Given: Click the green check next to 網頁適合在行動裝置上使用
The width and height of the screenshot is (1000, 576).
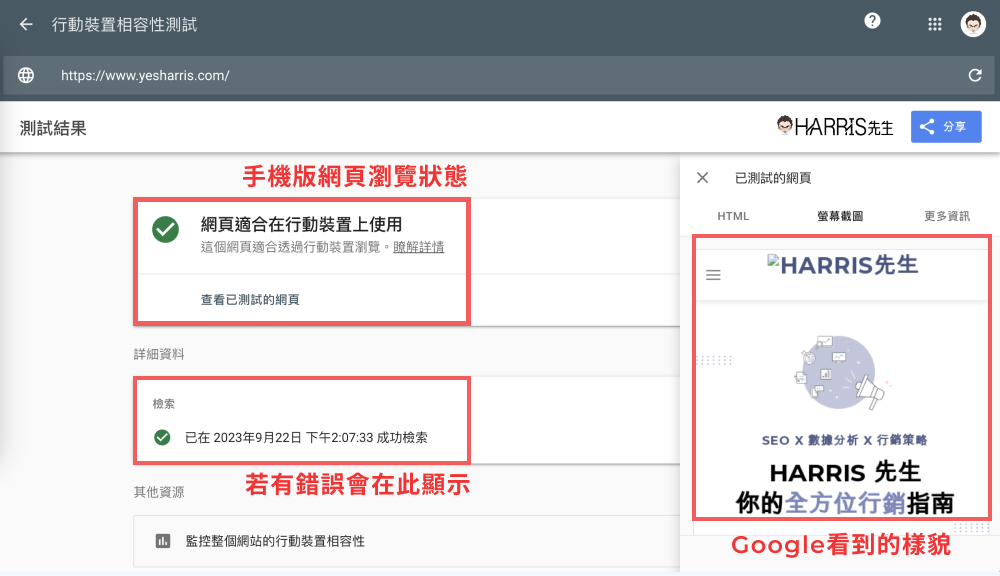Looking at the screenshot, I should (x=165, y=230).
